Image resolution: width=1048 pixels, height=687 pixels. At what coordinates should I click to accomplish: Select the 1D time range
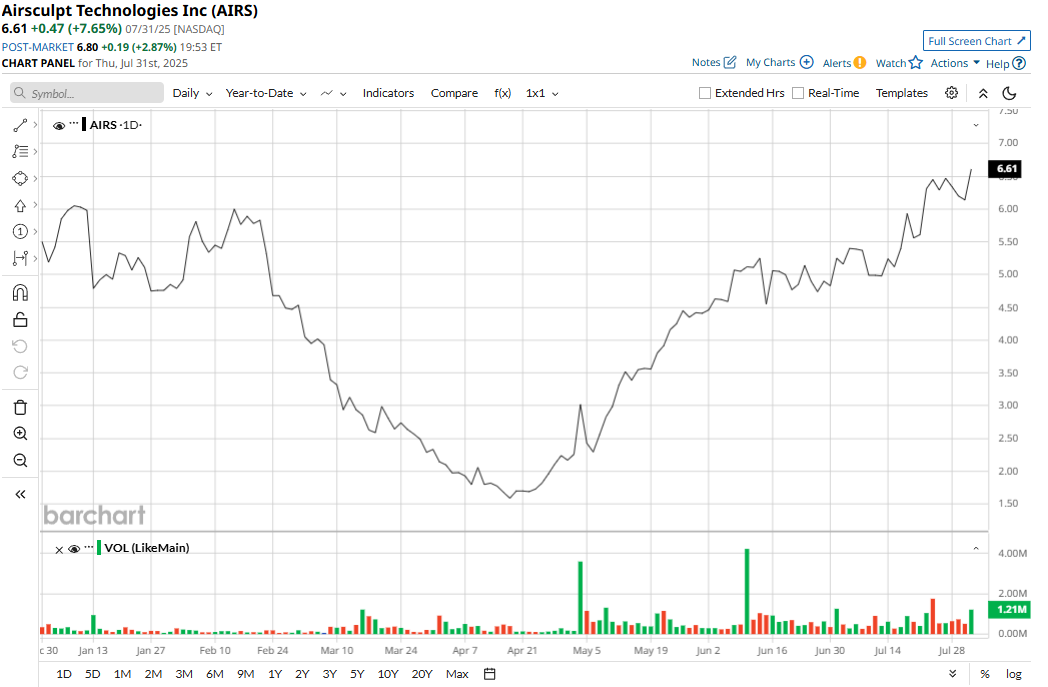pyautogui.click(x=63, y=674)
